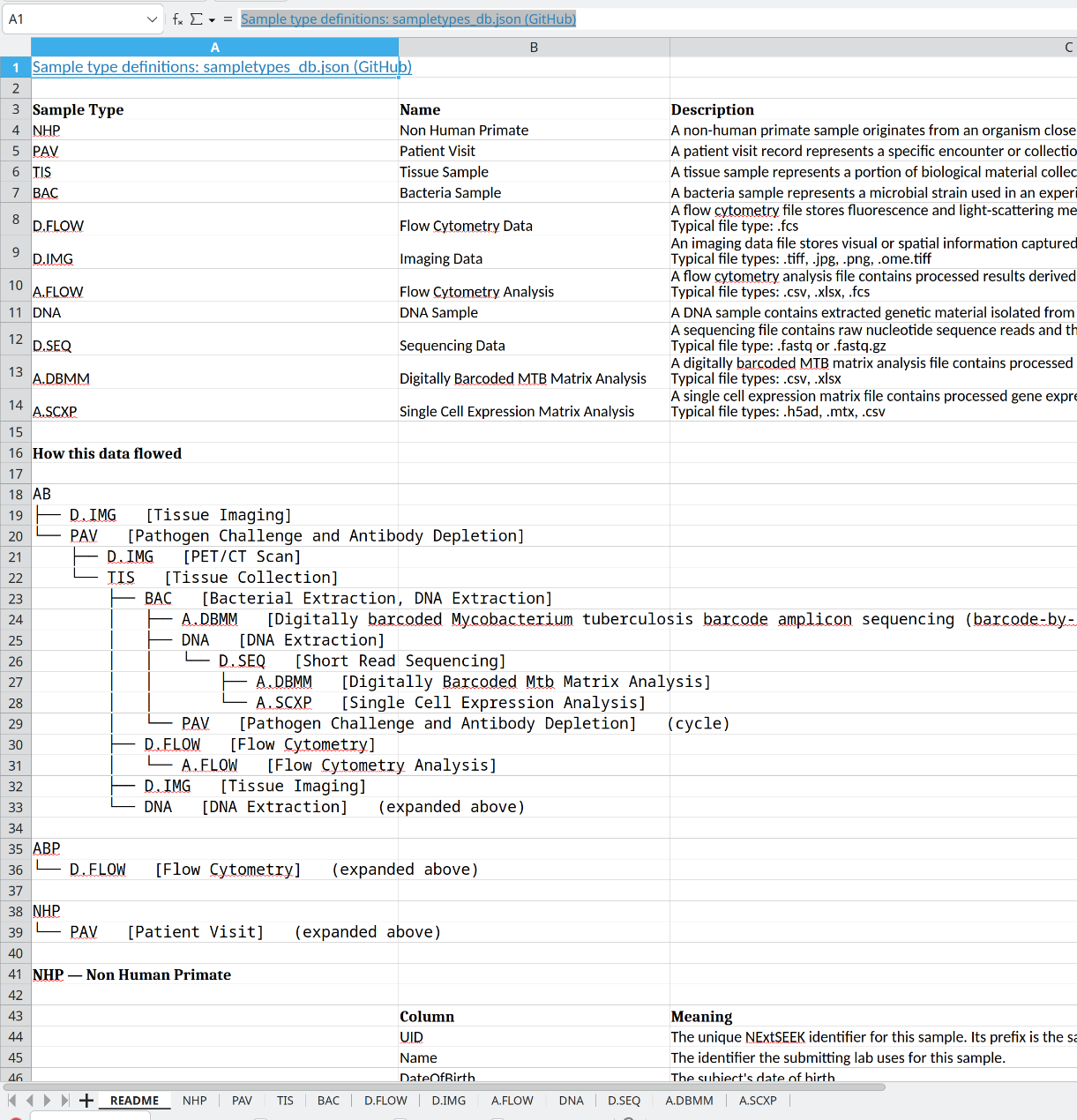Image resolution: width=1077 pixels, height=1120 pixels.
Task: Select the 'PAV [Patient Visit]' row 39
Action: click(x=214, y=932)
